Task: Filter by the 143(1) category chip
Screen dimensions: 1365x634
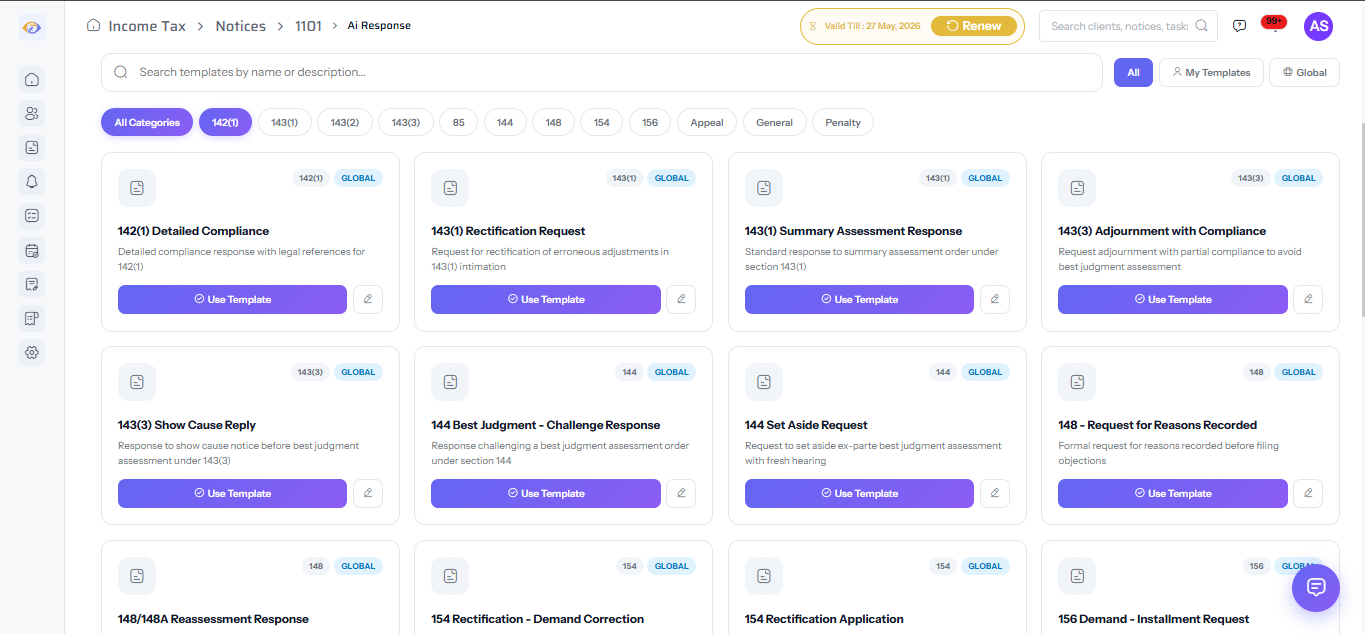Action: [x=285, y=122]
